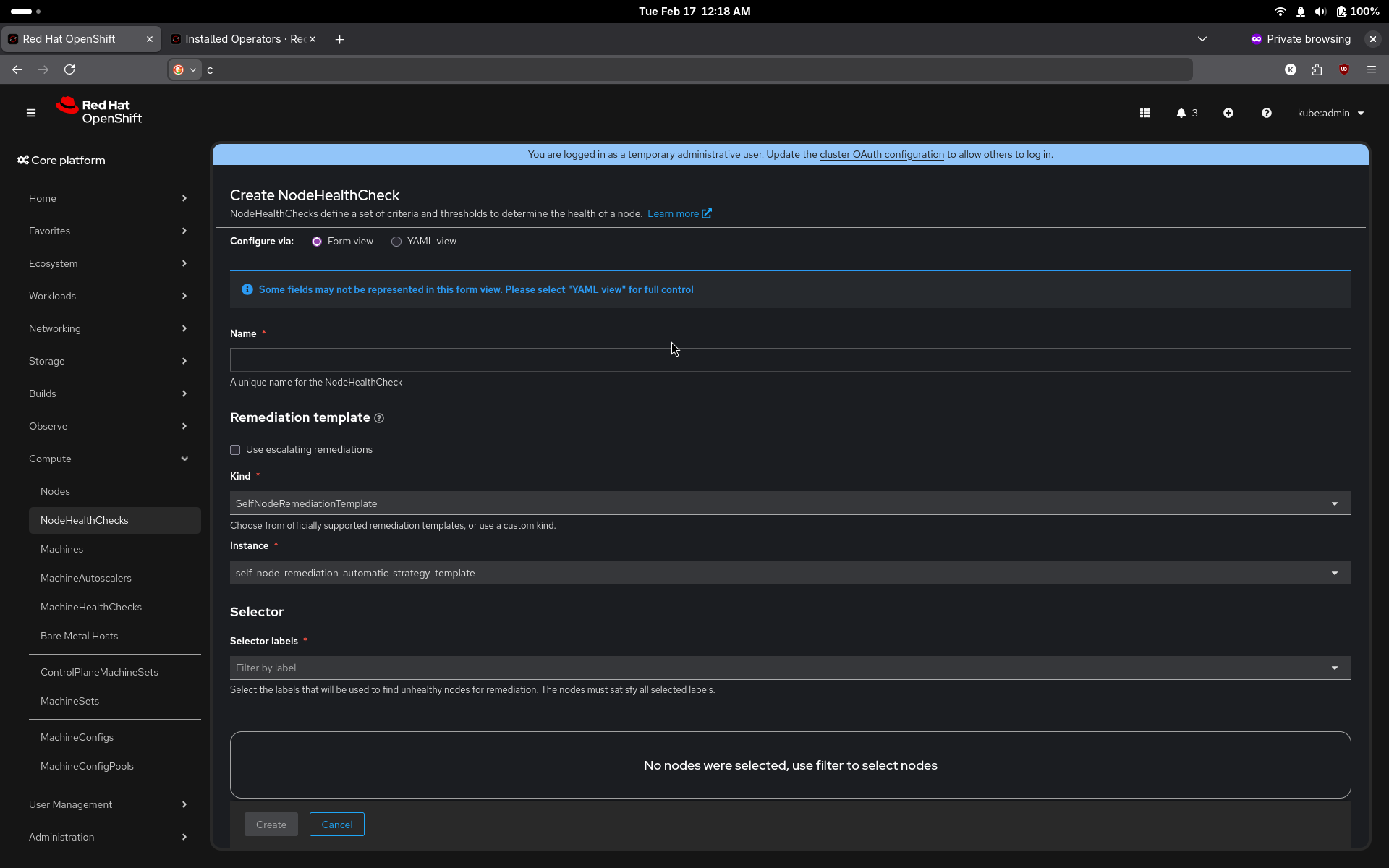Enable Use escalating remediations checkbox
Viewport: 1389px width, 868px height.
pyautogui.click(x=235, y=450)
